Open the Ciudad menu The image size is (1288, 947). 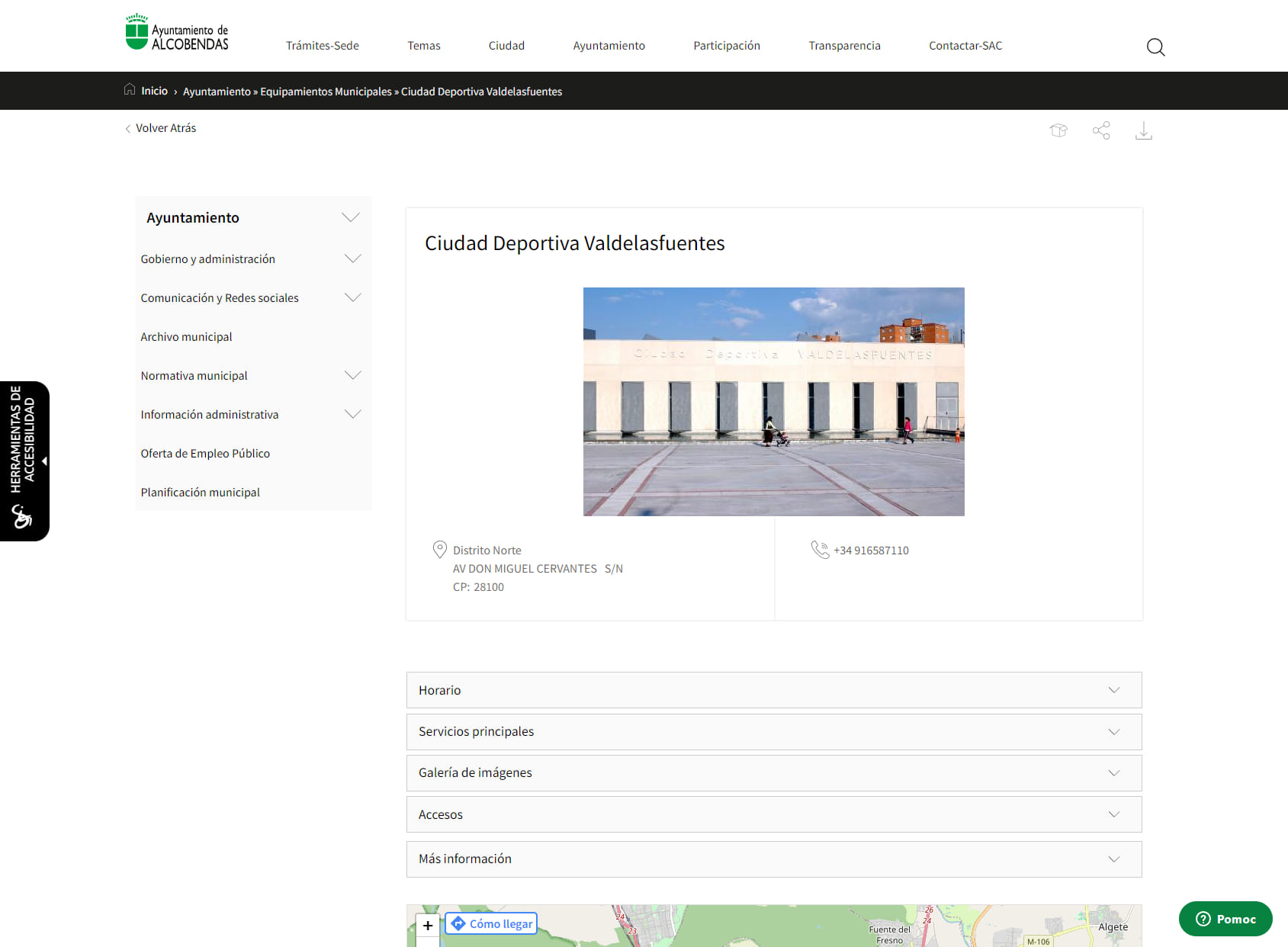coord(506,46)
